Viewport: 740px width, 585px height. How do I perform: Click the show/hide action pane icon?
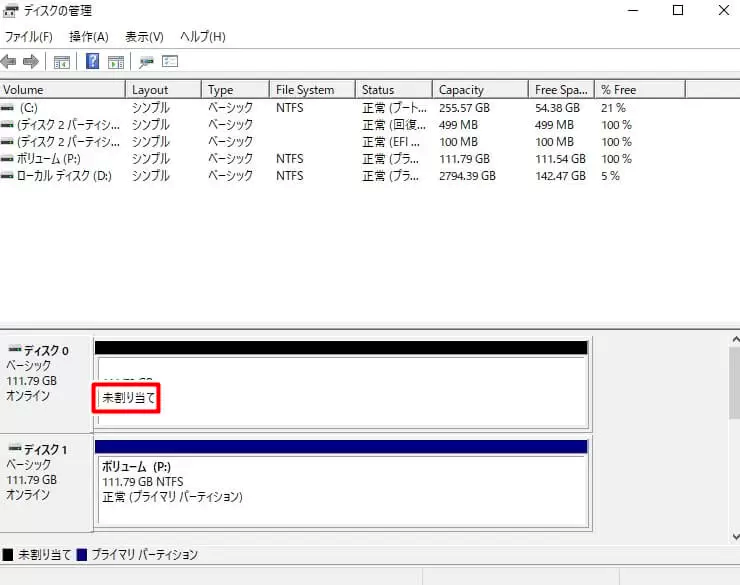click(x=116, y=62)
